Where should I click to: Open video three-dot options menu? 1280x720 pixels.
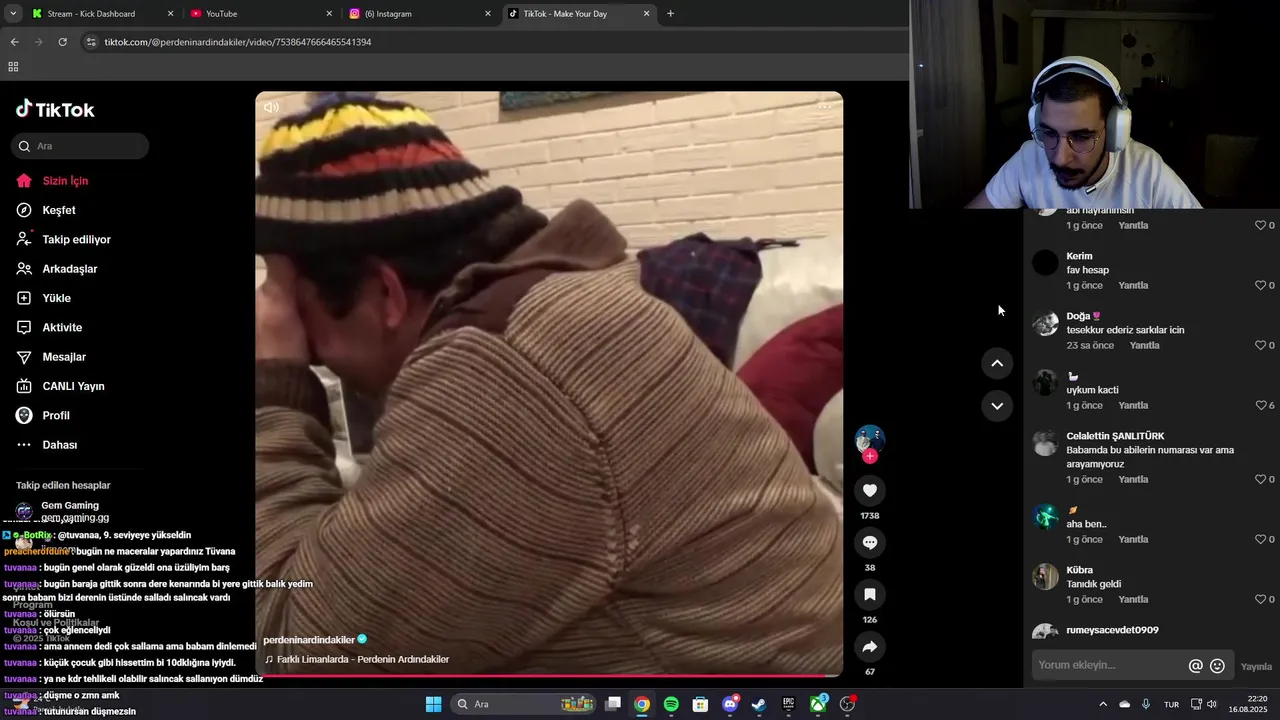[x=825, y=106]
